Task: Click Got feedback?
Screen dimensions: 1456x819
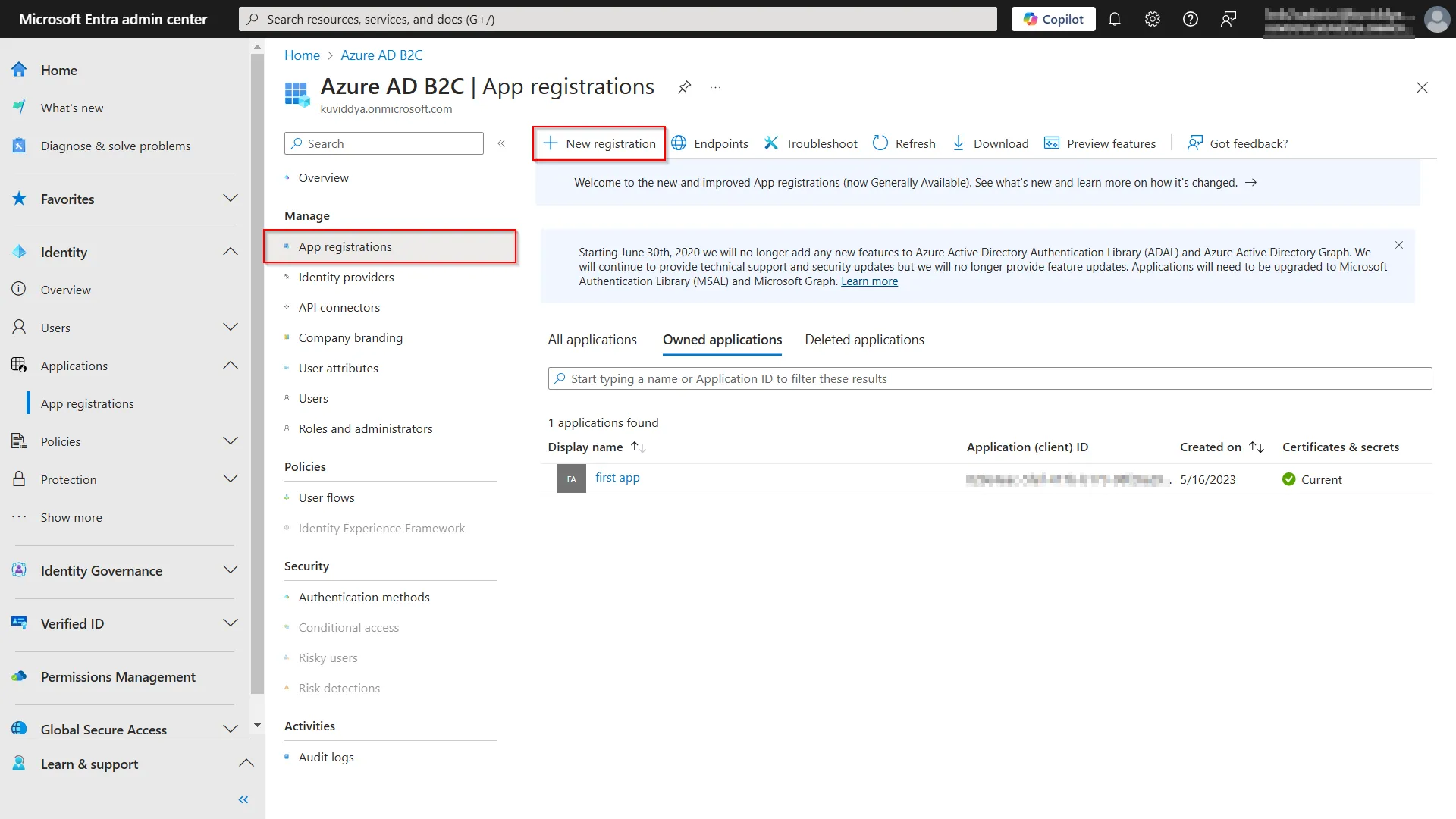Action: (x=1238, y=143)
